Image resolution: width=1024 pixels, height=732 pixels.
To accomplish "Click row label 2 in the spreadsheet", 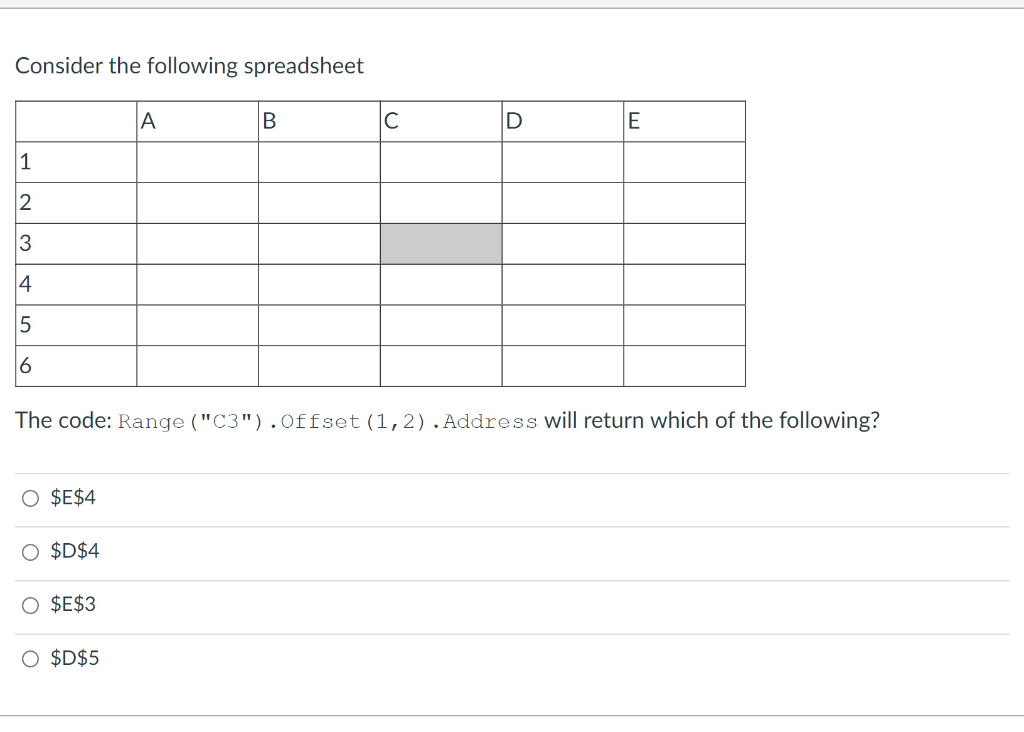I will click(x=75, y=201).
